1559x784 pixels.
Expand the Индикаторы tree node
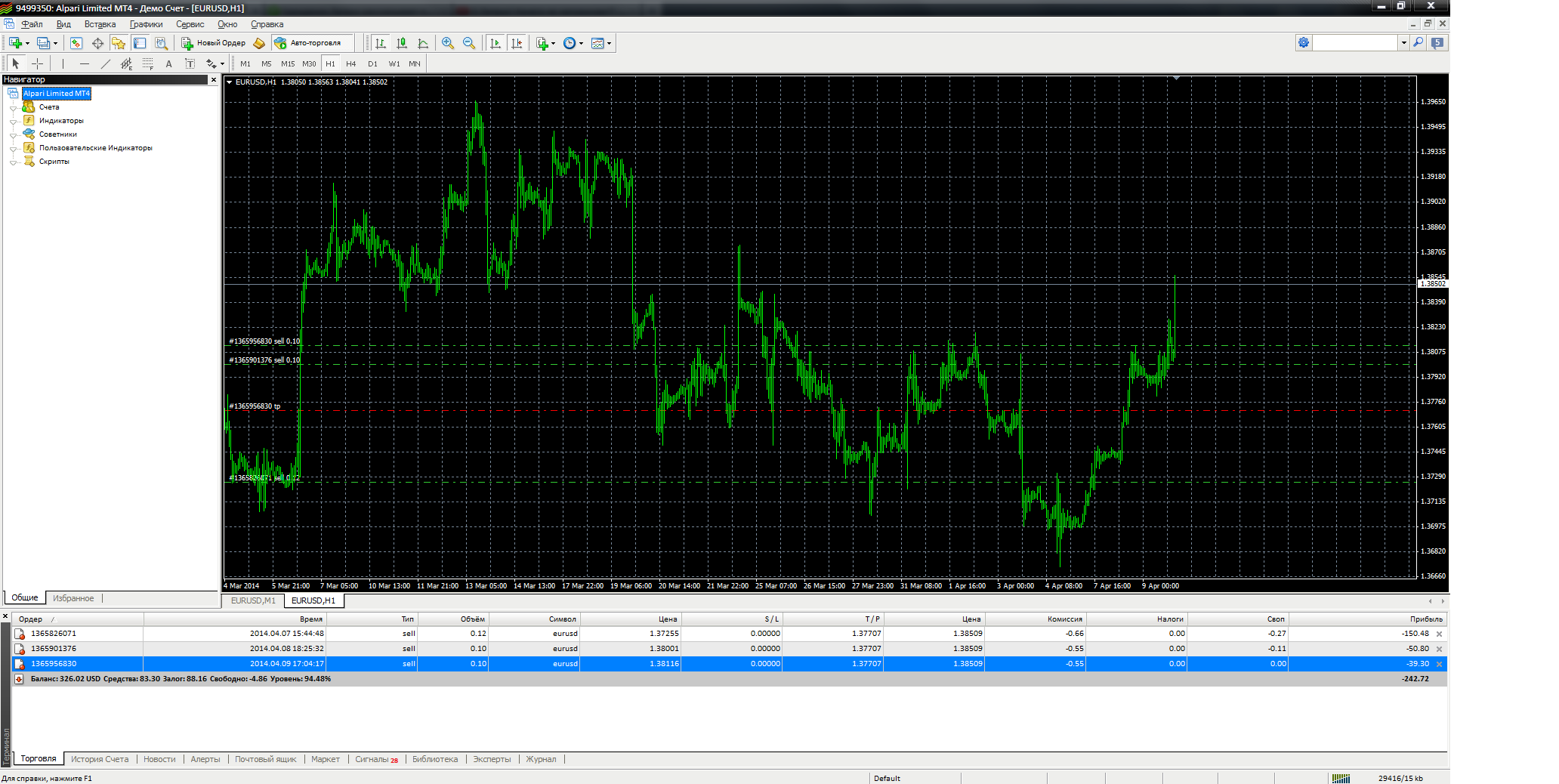pyautogui.click(x=13, y=122)
